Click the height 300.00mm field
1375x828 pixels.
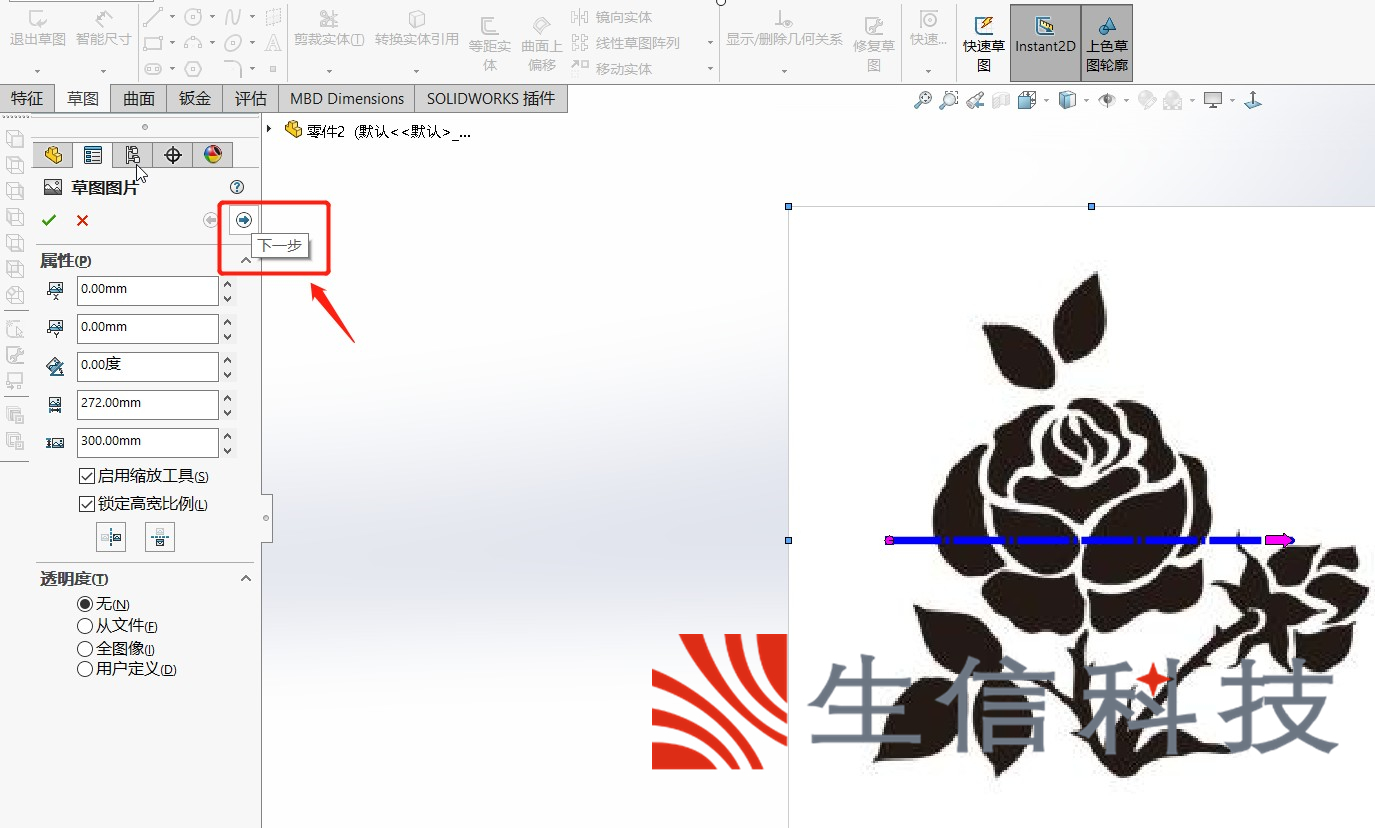click(147, 443)
